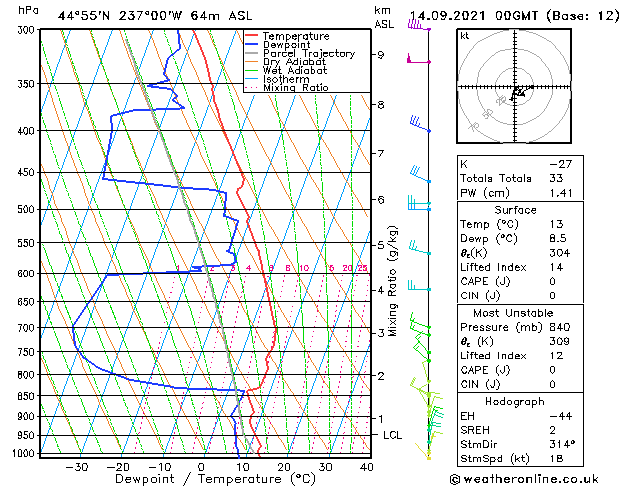The width and height of the screenshot is (629, 486).
Task: Click the Most Unstable theta-e value 309
Action: point(560,341)
